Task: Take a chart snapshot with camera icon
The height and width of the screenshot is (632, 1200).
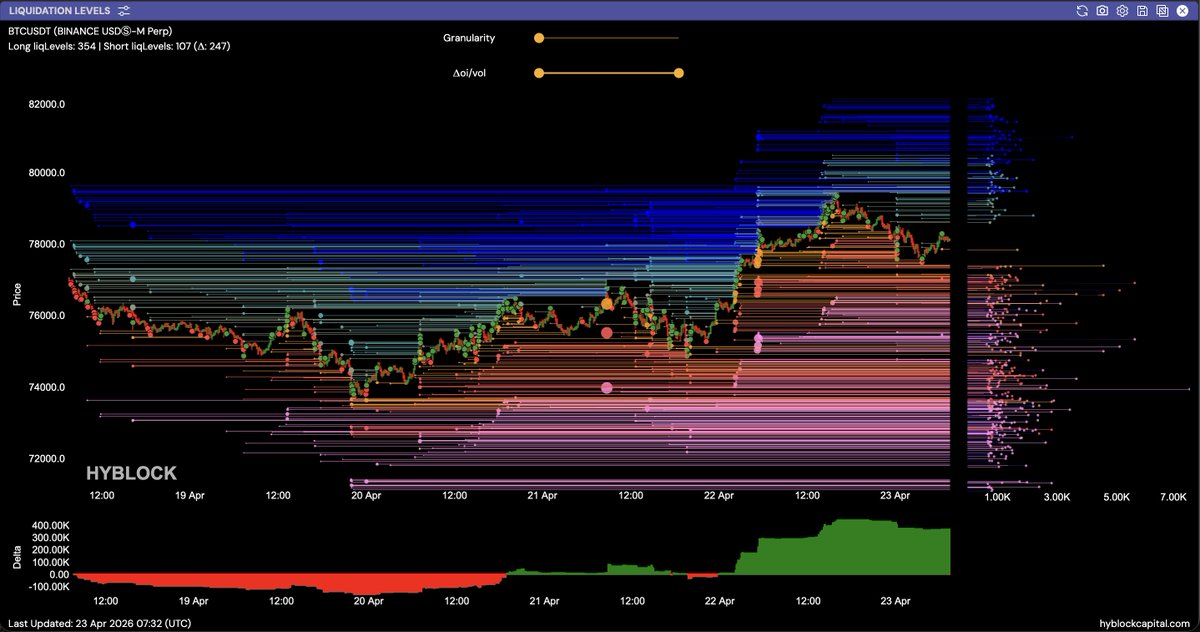Action: [1102, 10]
